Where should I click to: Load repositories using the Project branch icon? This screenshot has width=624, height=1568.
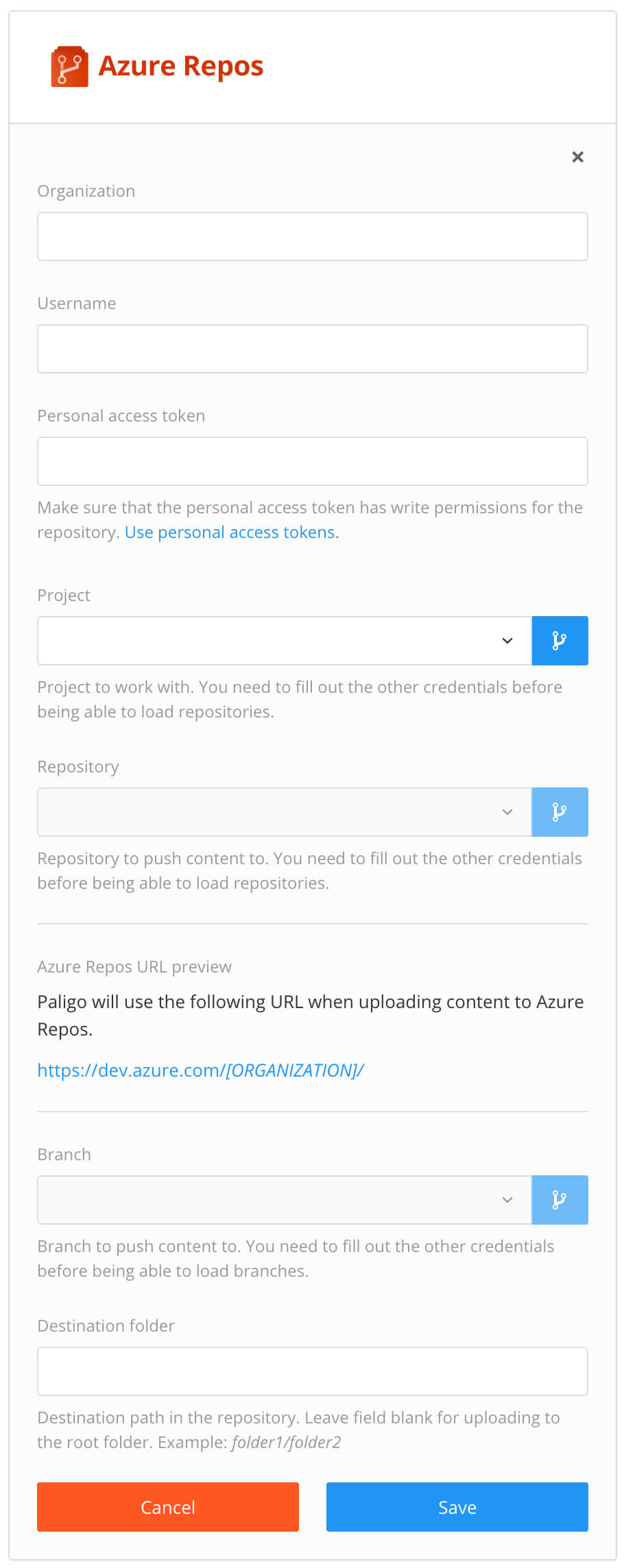560,640
